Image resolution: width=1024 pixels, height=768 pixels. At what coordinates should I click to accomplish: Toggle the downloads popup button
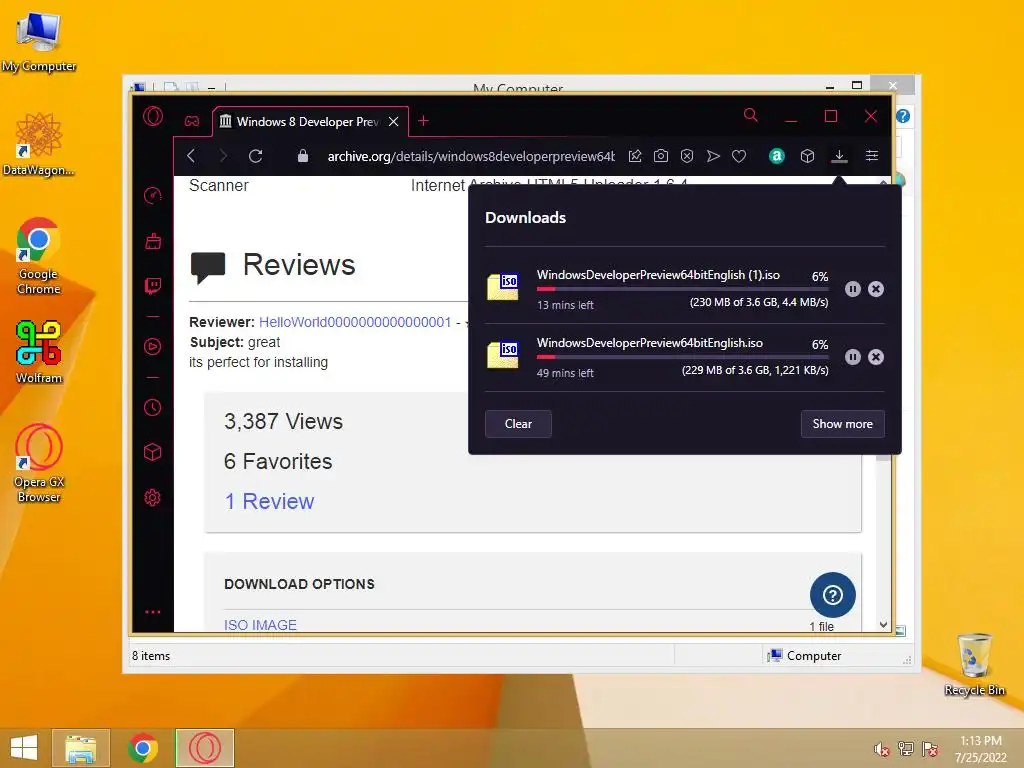839,156
